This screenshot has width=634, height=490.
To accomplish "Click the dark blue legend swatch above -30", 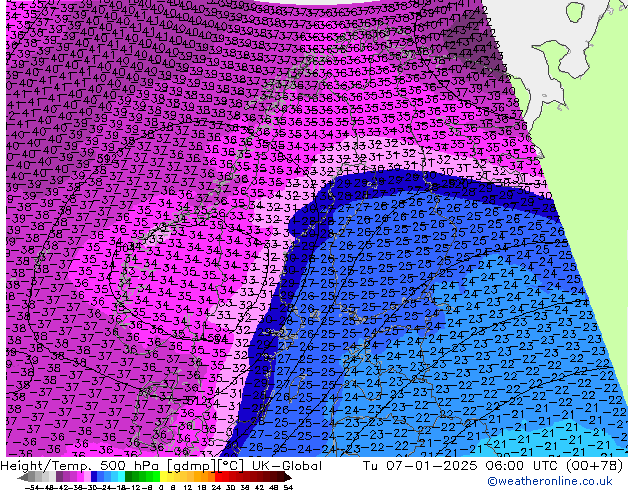I will (94, 477).
